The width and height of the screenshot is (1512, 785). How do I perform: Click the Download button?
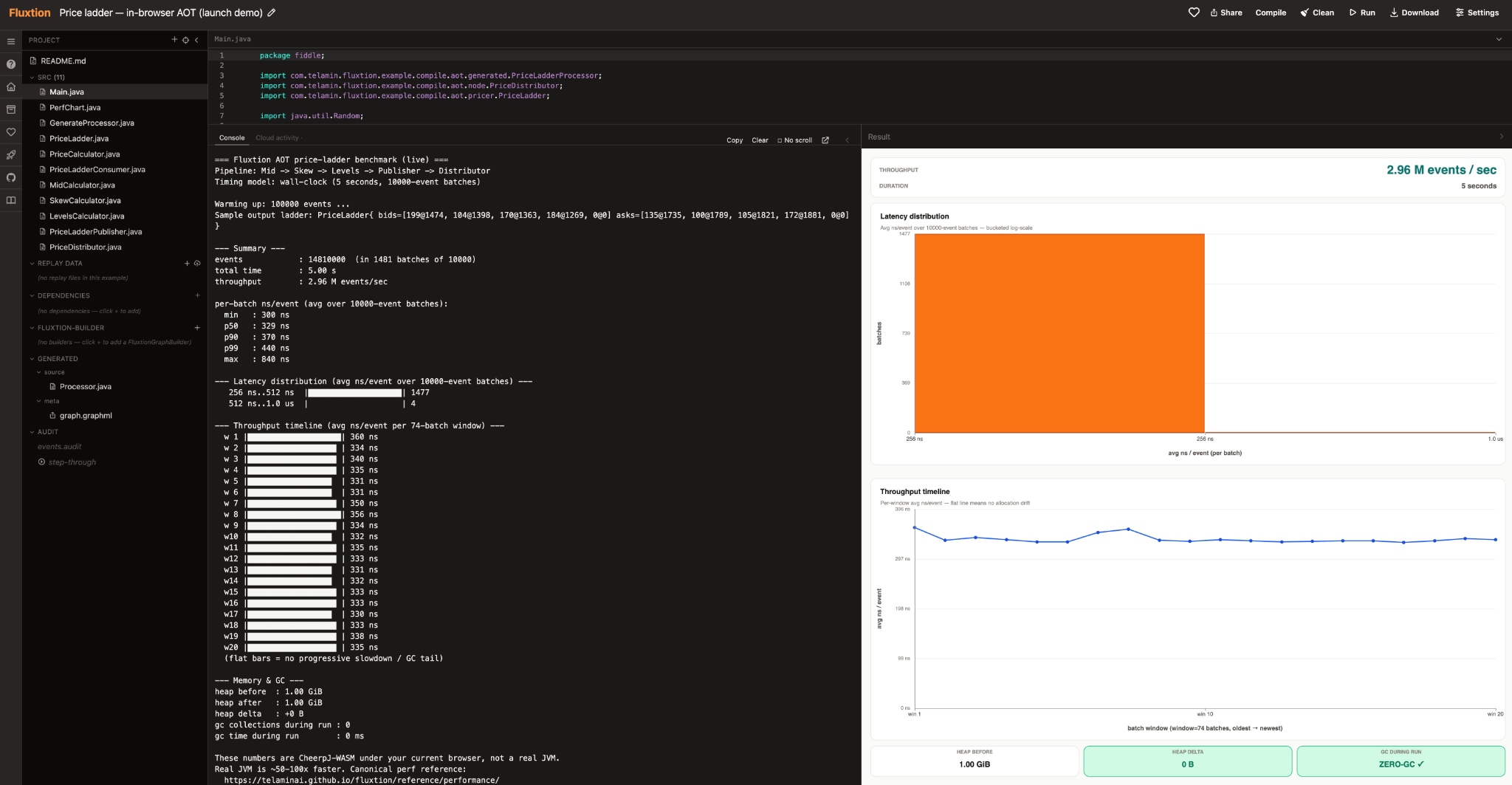(x=1415, y=13)
